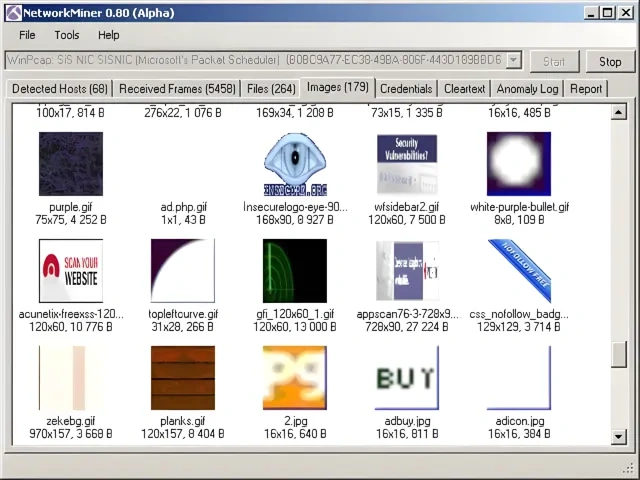Open the Tools menu
The width and height of the screenshot is (640, 480).
(67, 35)
